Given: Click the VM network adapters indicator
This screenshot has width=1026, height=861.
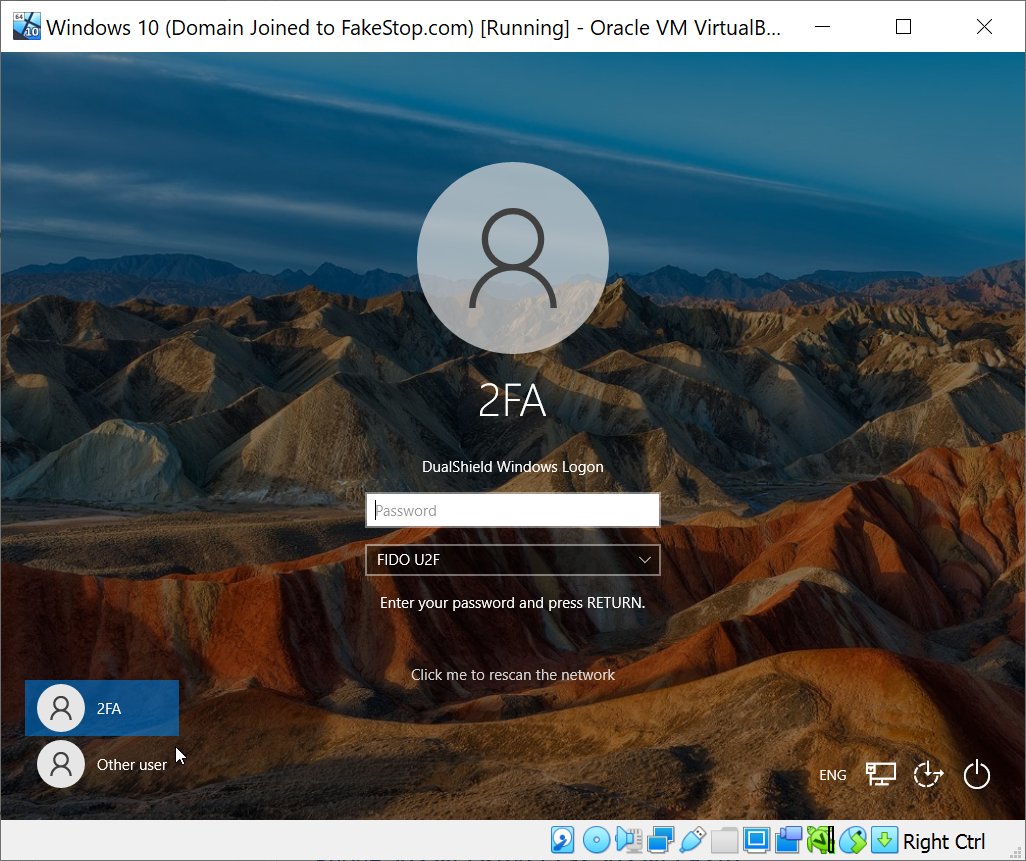Looking at the screenshot, I should (x=661, y=840).
